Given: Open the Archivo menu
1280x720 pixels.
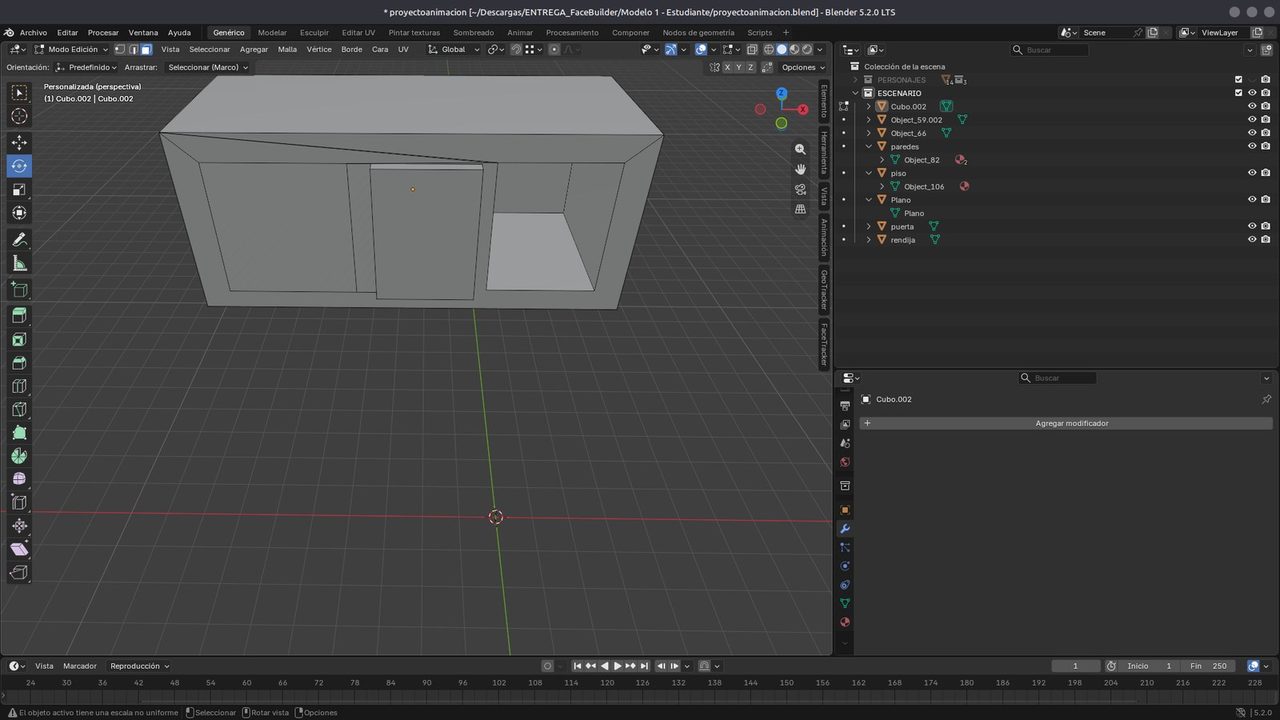Looking at the screenshot, I should (33, 32).
